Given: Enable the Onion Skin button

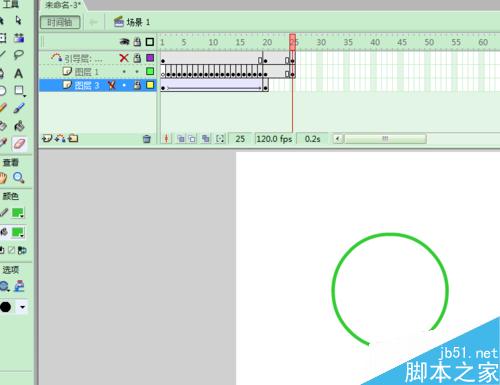Looking at the screenshot, I should (x=181, y=139).
